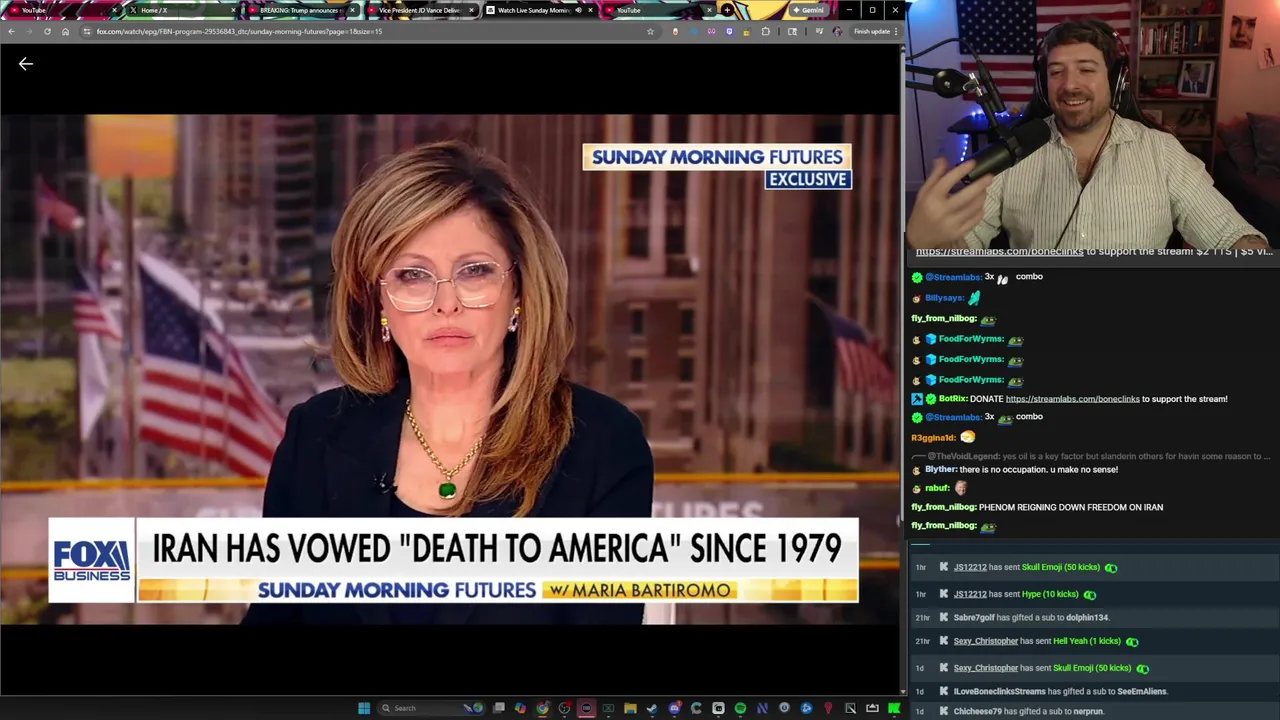The image size is (1280, 720).
Task: Open a new browser tab with the plus button
Action: pos(727,10)
